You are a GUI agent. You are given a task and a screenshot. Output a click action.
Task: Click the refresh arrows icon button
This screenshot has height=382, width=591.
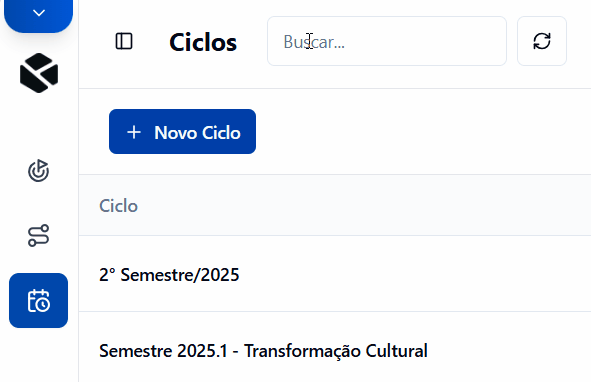click(542, 41)
